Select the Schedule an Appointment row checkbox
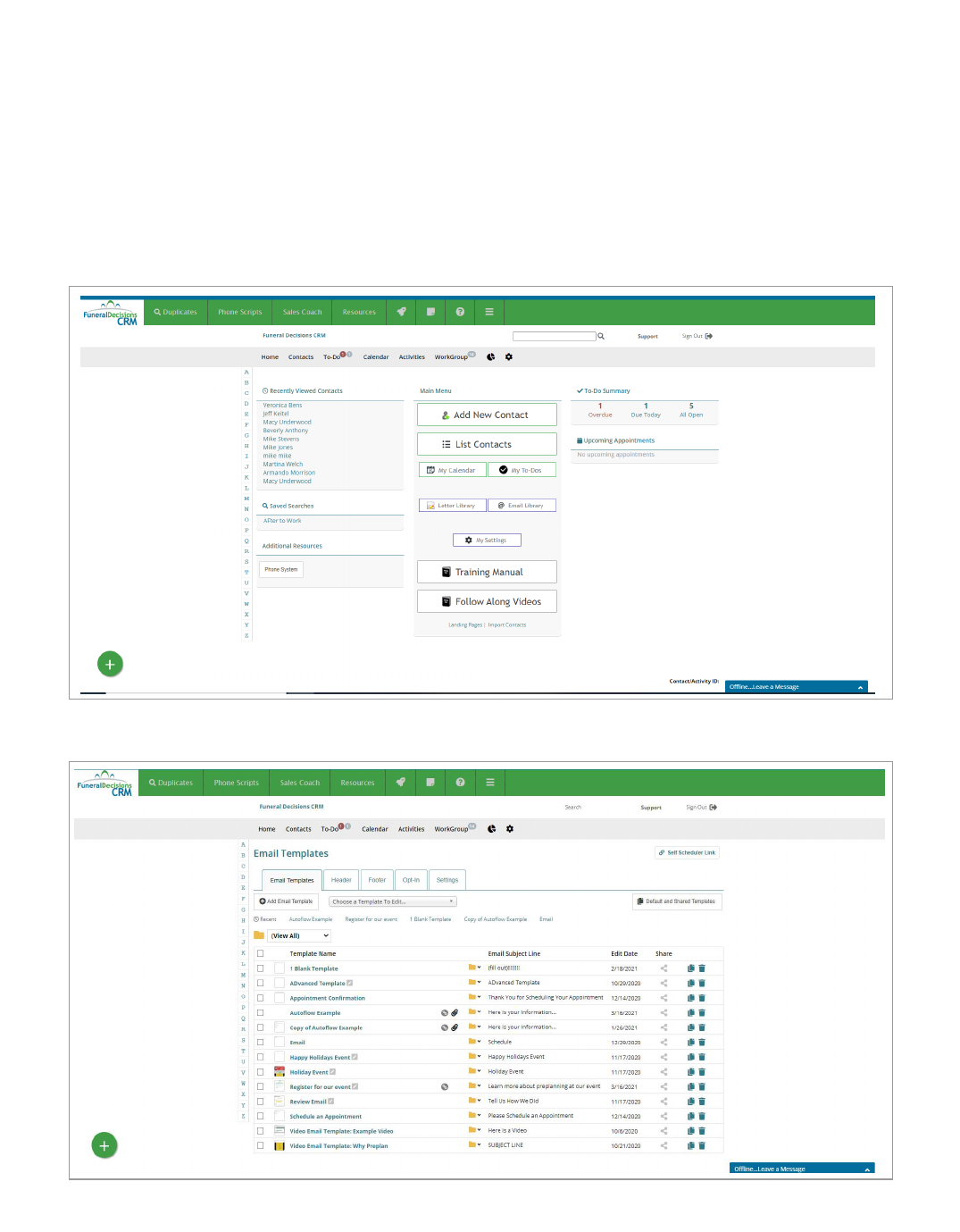960x1232 pixels. (261, 1116)
